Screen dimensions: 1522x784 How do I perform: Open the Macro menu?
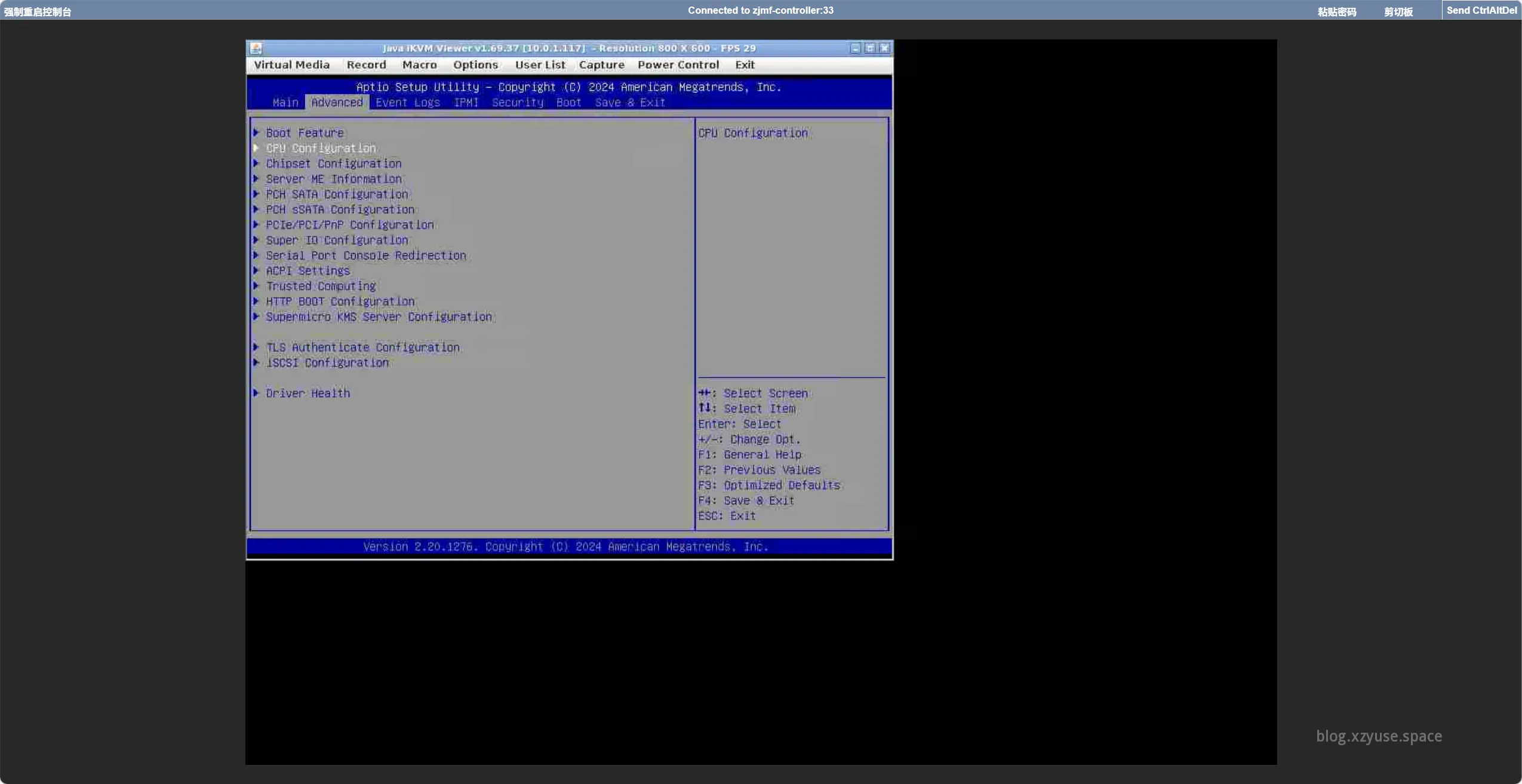[x=419, y=64]
